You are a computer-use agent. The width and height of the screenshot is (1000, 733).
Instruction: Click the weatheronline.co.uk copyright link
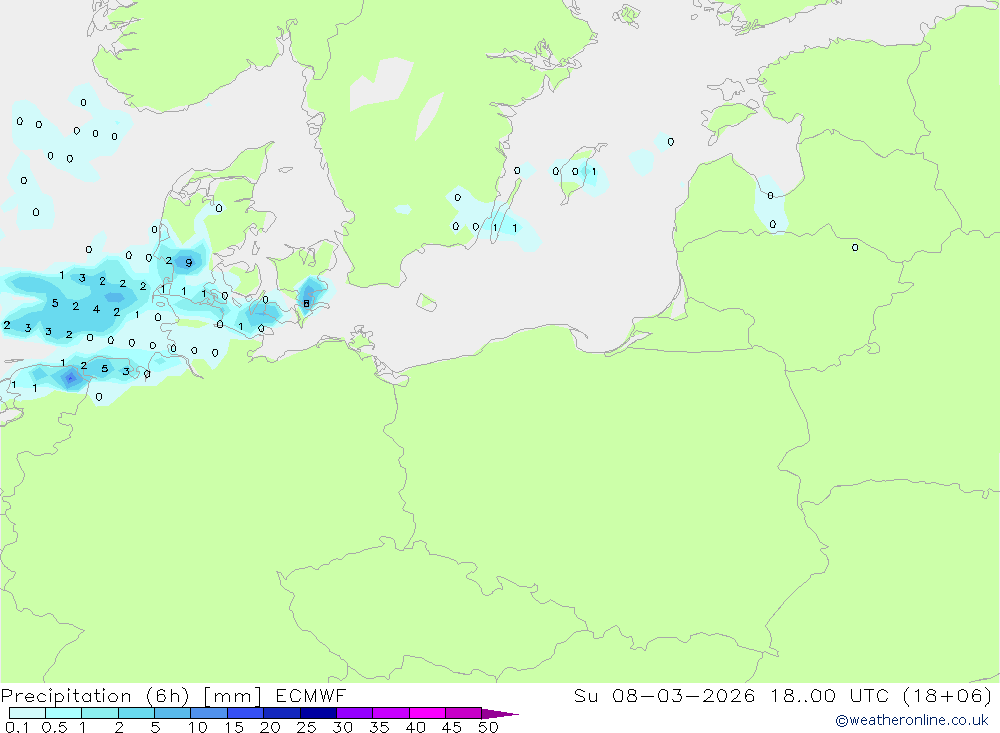point(912,720)
